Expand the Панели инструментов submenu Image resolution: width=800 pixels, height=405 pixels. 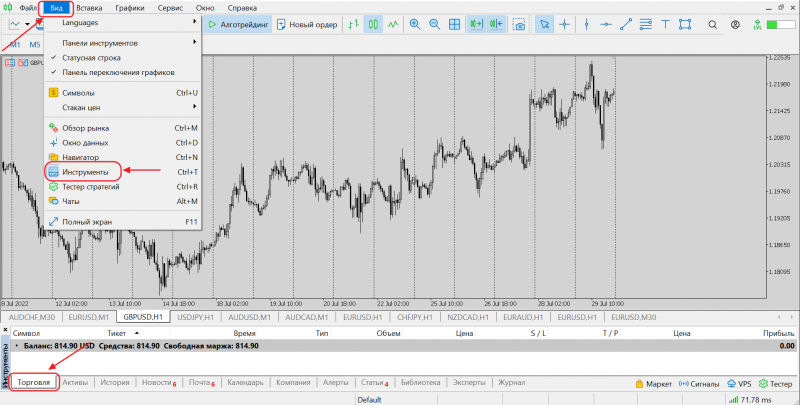[x=123, y=43]
